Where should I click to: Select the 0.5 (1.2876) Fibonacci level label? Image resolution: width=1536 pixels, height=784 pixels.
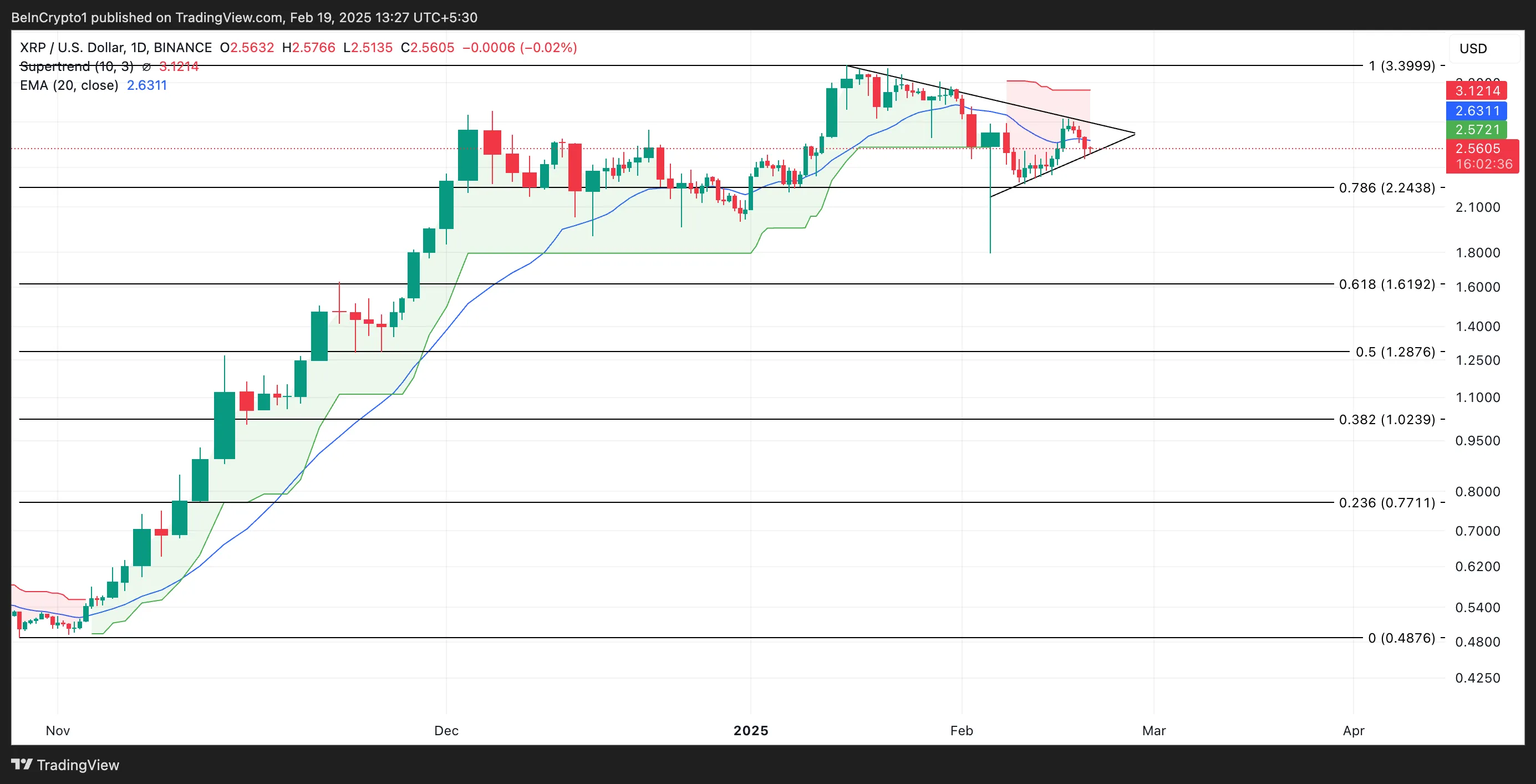click(x=1395, y=352)
